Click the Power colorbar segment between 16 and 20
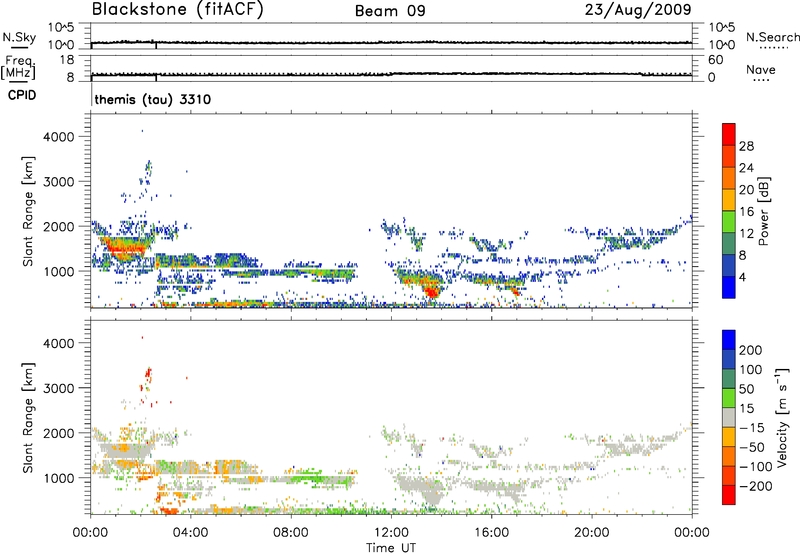 click(x=729, y=200)
